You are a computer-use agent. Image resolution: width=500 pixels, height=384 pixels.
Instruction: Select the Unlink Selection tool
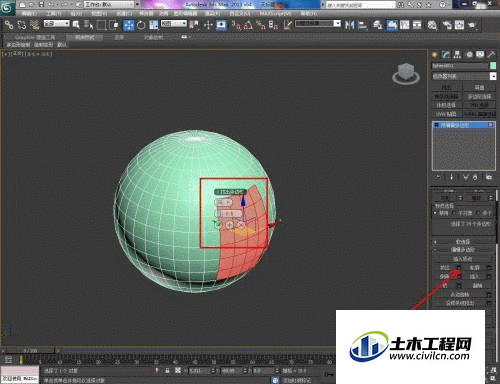pos(22,25)
